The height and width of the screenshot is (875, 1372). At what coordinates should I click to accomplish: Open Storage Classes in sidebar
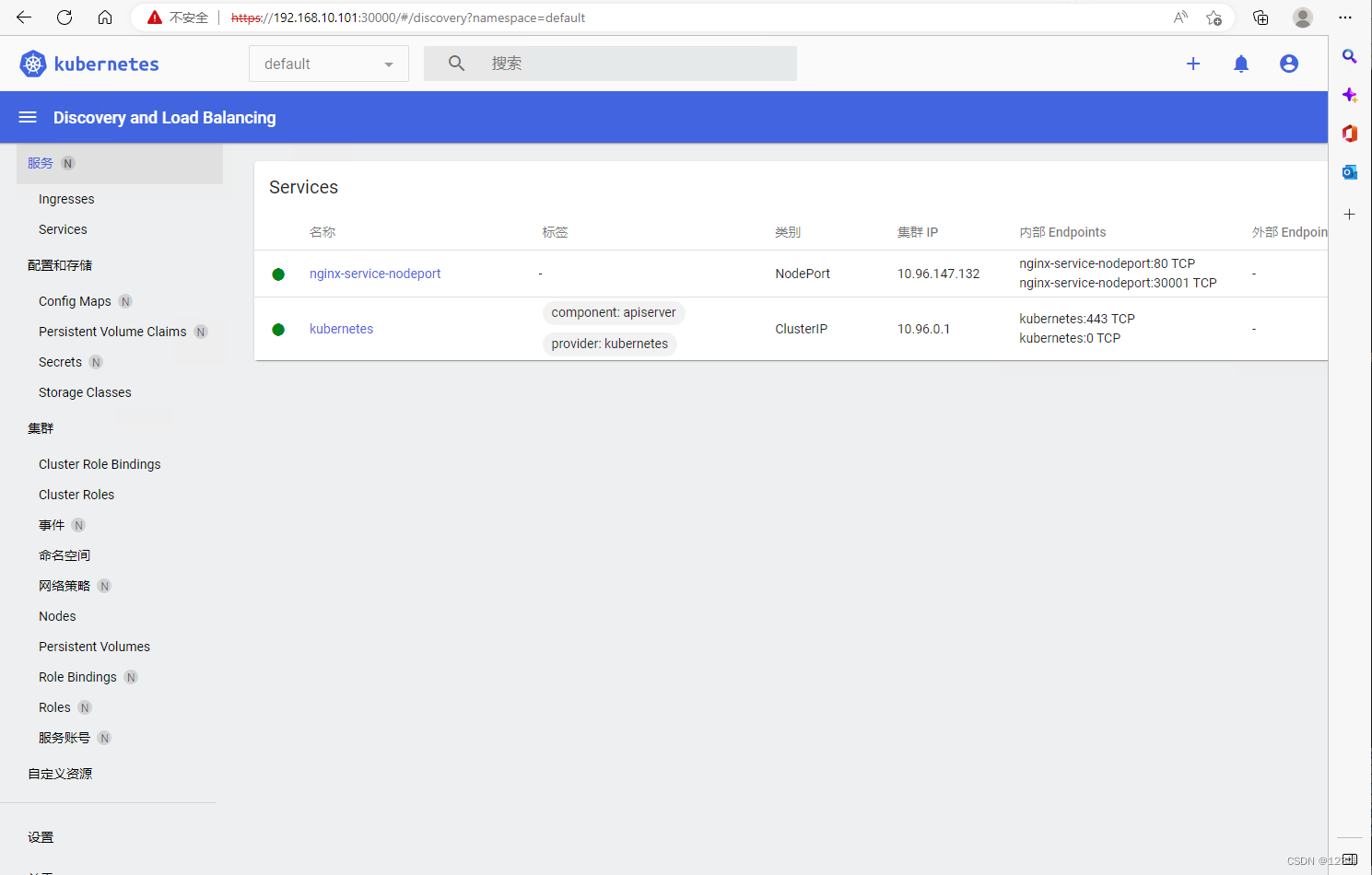85,392
